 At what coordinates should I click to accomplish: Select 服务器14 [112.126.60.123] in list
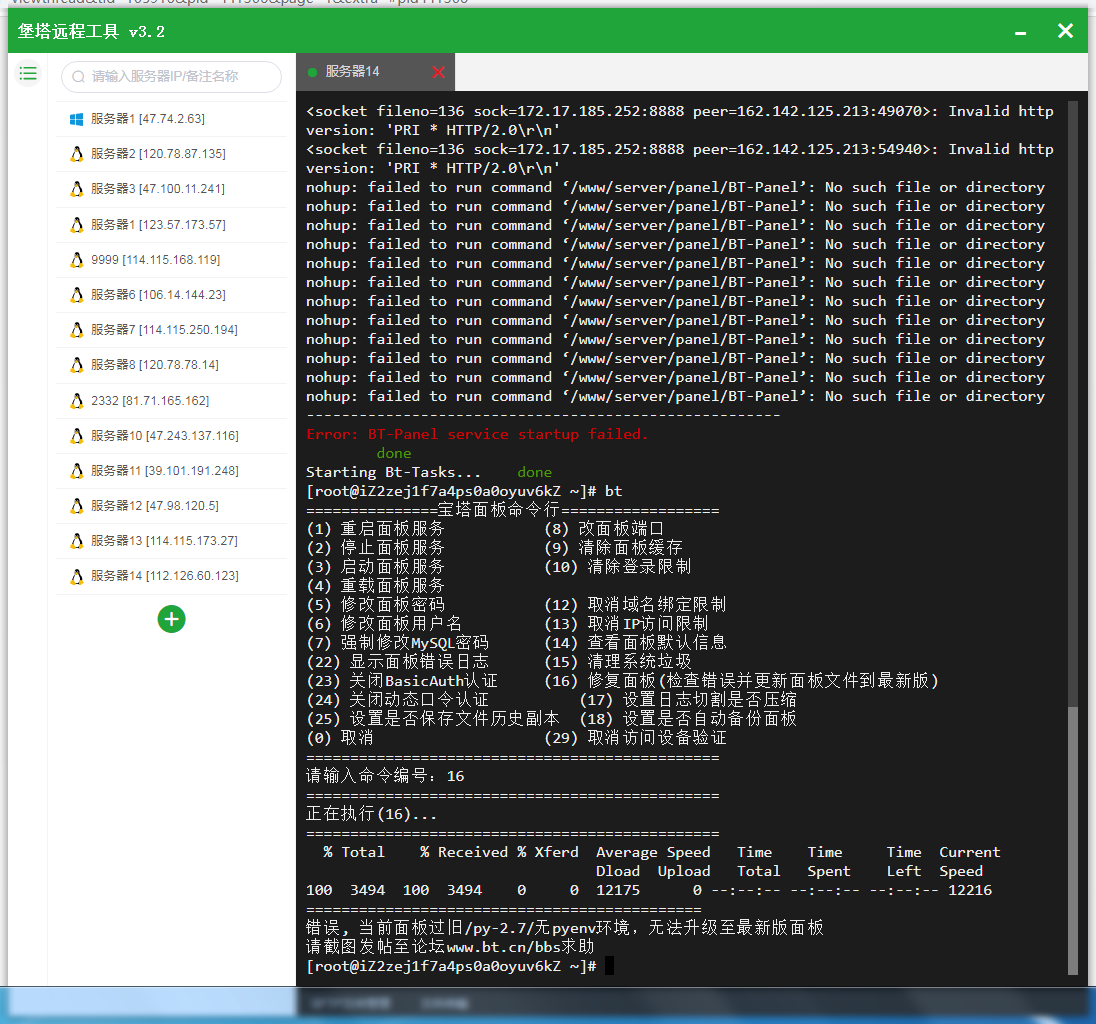pyautogui.click(x=171, y=577)
